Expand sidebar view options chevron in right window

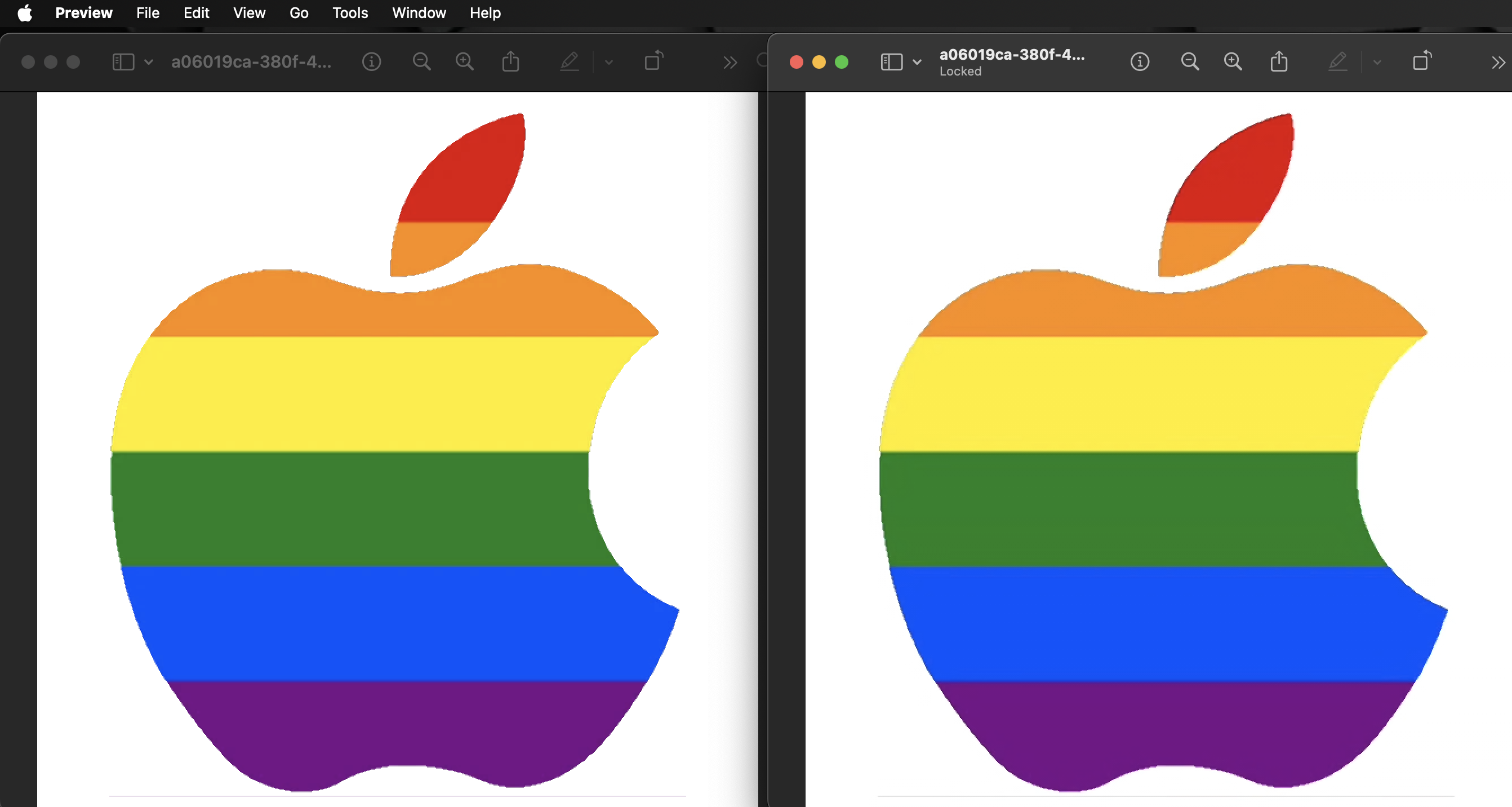click(x=917, y=61)
